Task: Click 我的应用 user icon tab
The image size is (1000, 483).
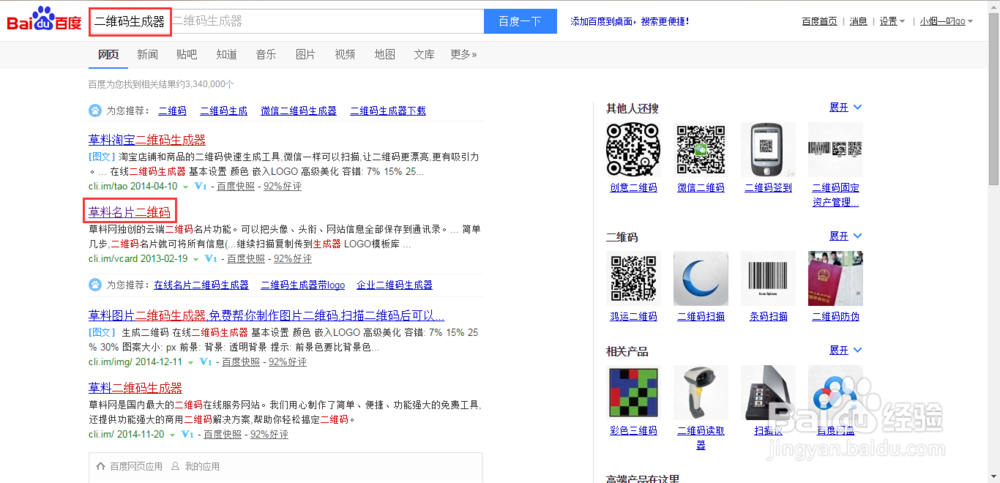Action: 195,466
